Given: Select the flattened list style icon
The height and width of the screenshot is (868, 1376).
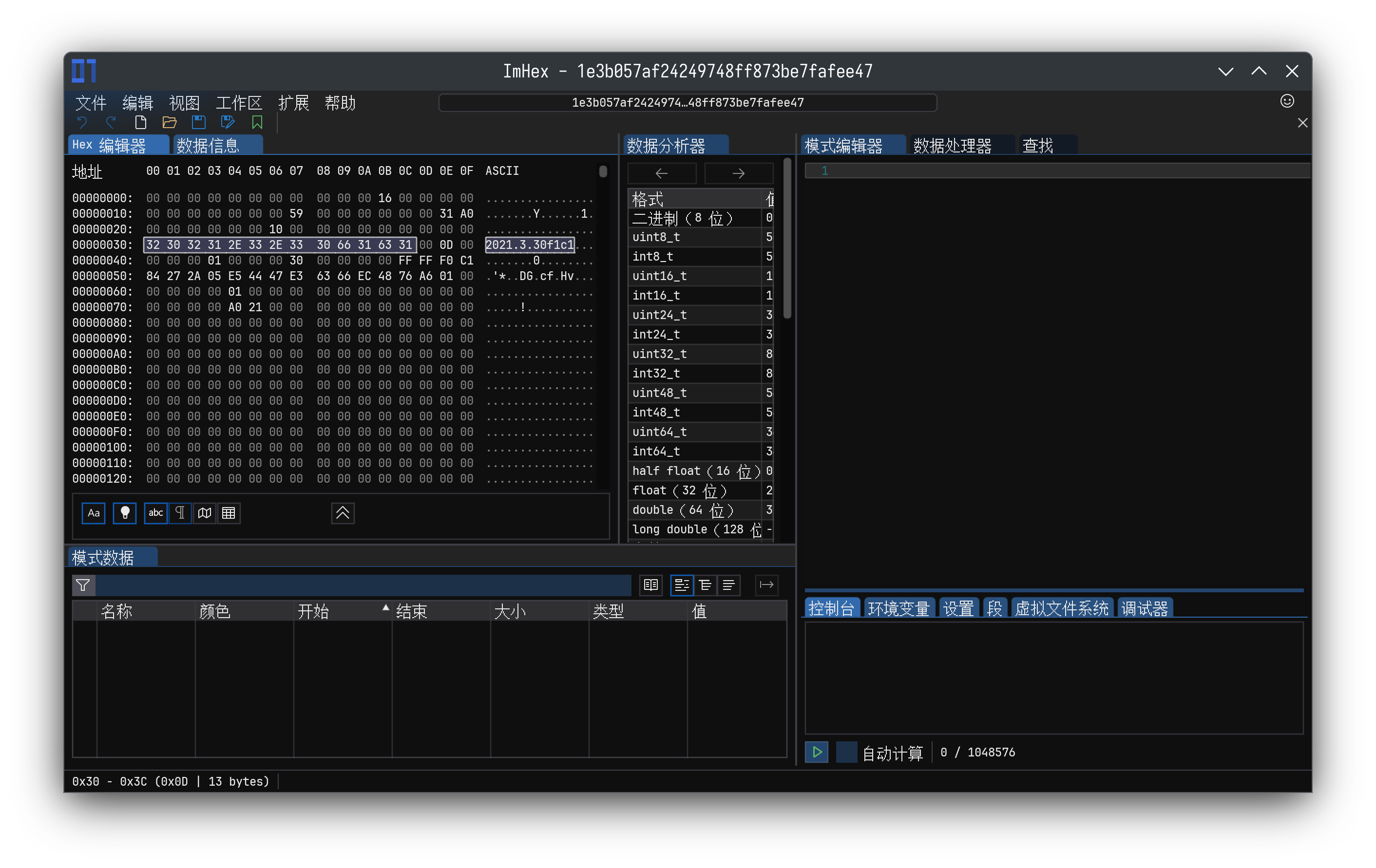Looking at the screenshot, I should click(728, 585).
